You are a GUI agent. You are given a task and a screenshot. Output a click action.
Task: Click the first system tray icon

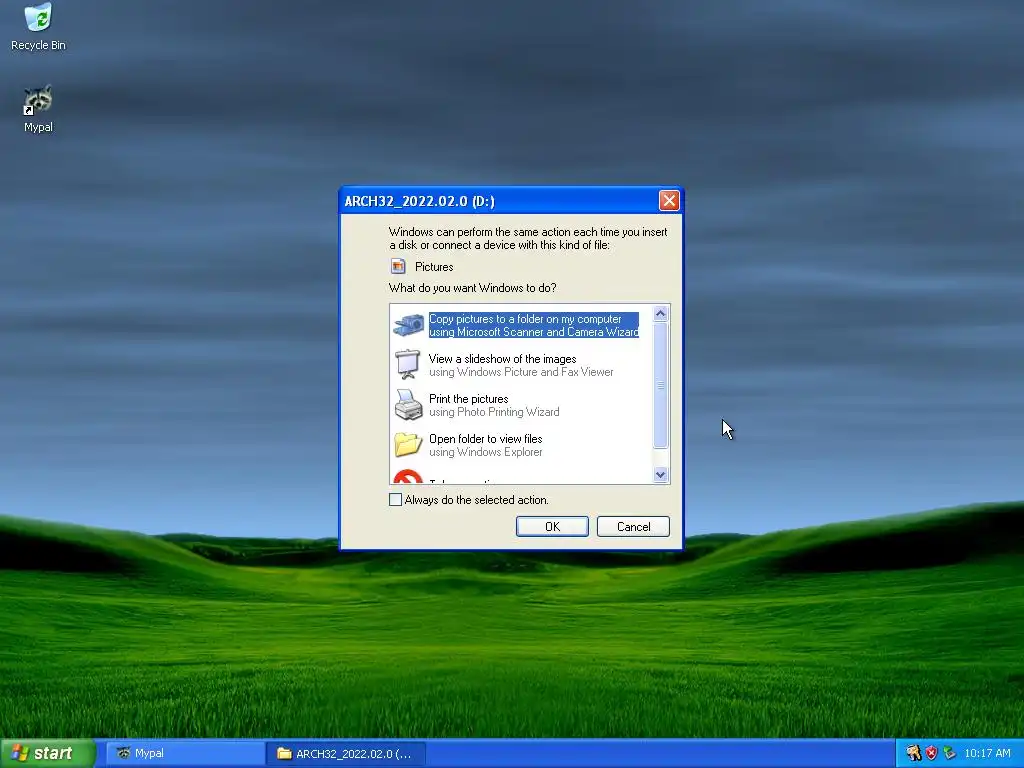(x=913, y=753)
